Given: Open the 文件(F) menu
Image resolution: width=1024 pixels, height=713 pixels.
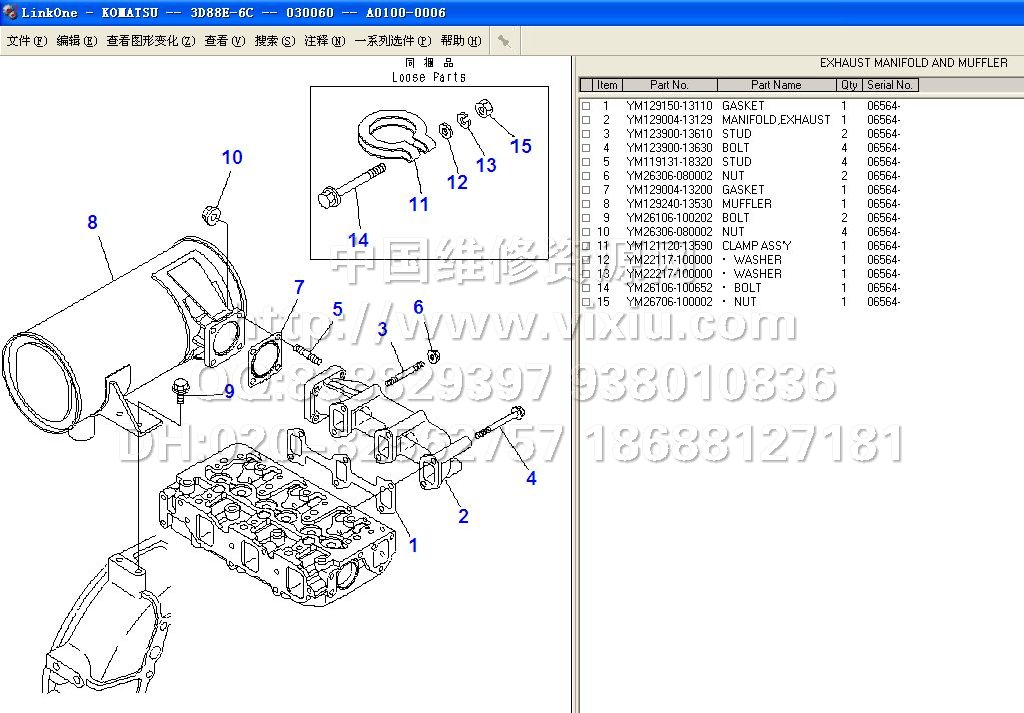Looking at the screenshot, I should point(27,41).
